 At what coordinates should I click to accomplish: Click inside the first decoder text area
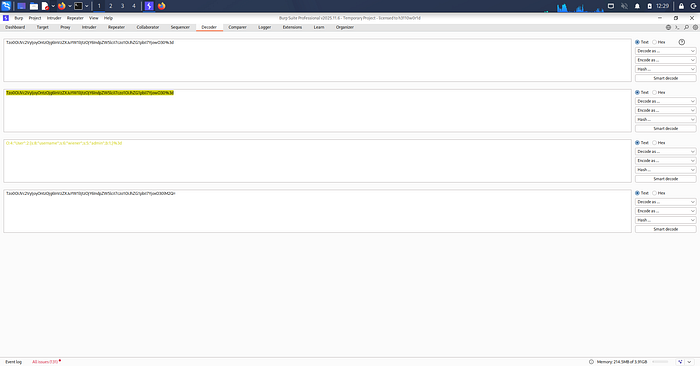click(317, 60)
